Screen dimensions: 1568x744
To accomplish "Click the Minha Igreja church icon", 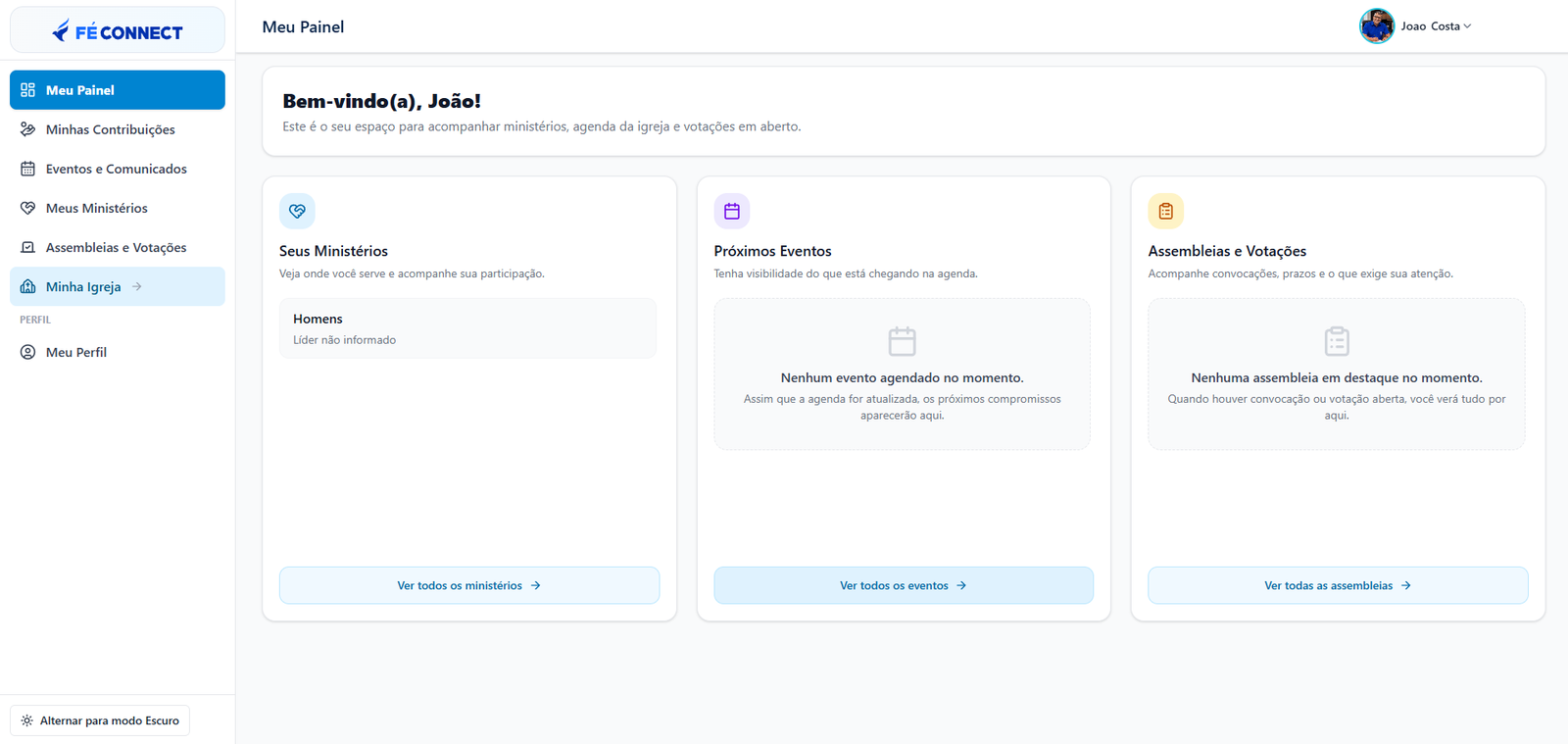I will 27,286.
